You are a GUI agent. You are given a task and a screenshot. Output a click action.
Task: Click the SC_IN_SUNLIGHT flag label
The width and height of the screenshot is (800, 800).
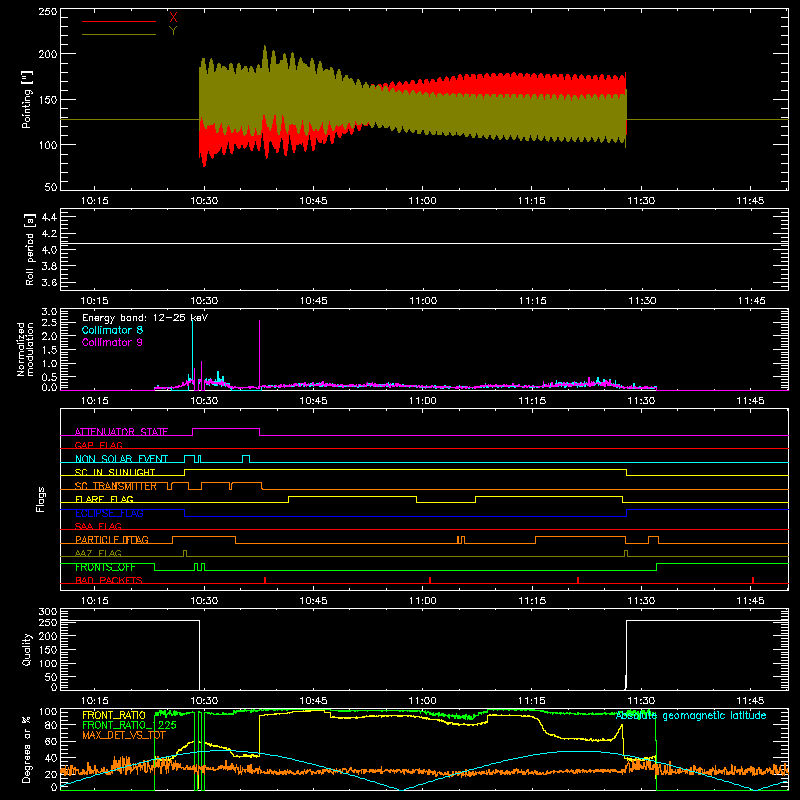click(x=115, y=472)
